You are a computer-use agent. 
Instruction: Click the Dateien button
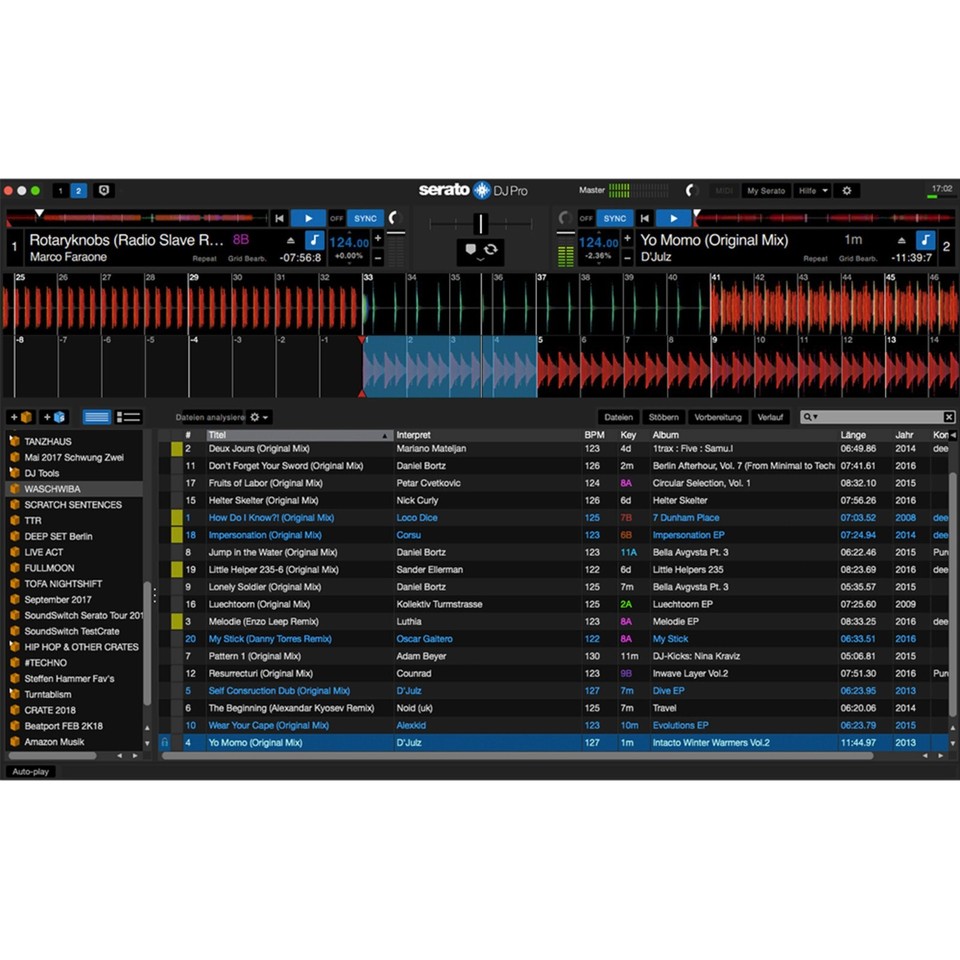(x=618, y=417)
